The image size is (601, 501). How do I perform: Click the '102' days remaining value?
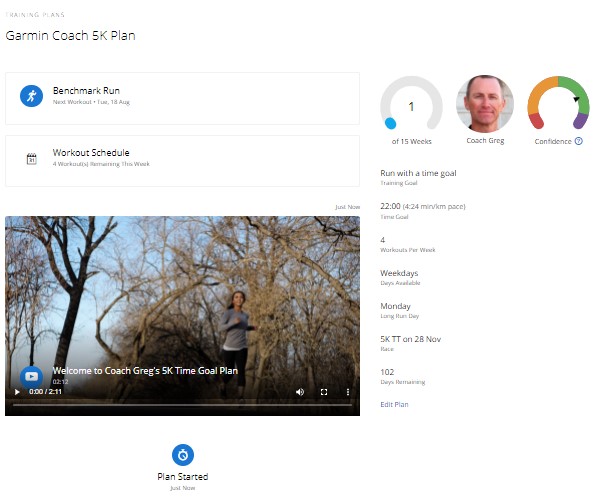[387, 372]
